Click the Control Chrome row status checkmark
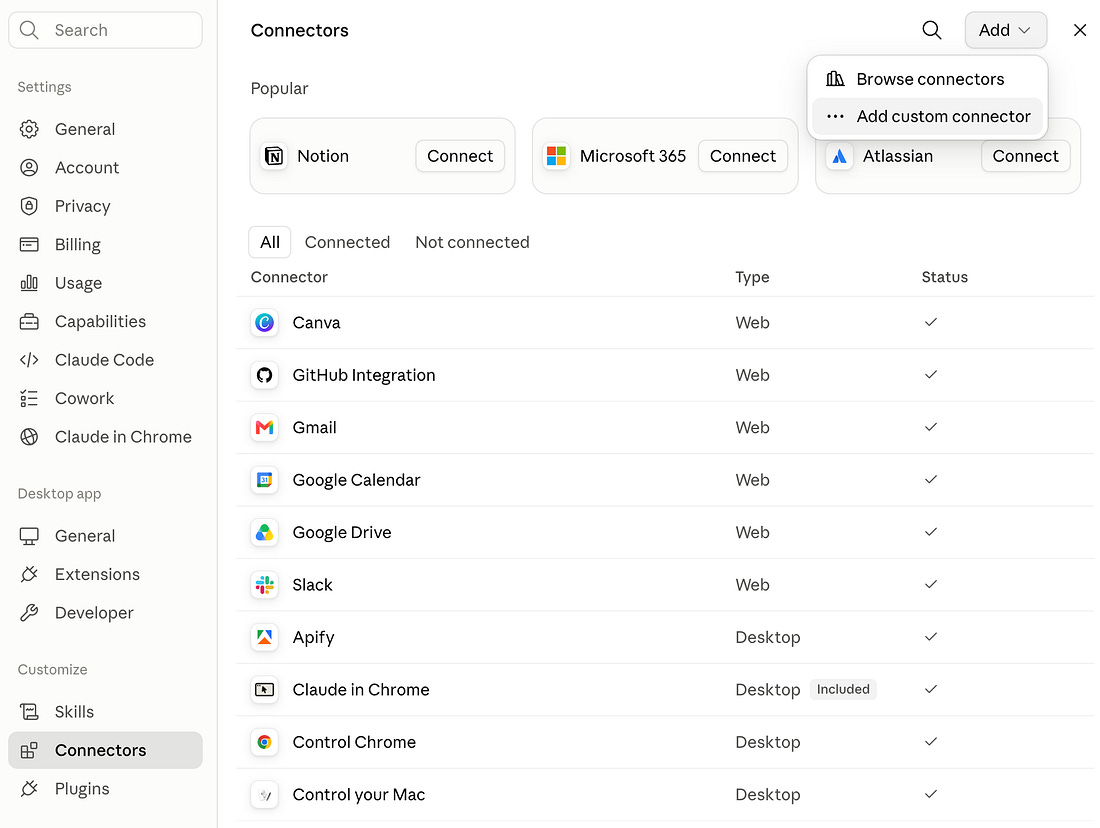The image size is (1100, 828). (x=931, y=742)
